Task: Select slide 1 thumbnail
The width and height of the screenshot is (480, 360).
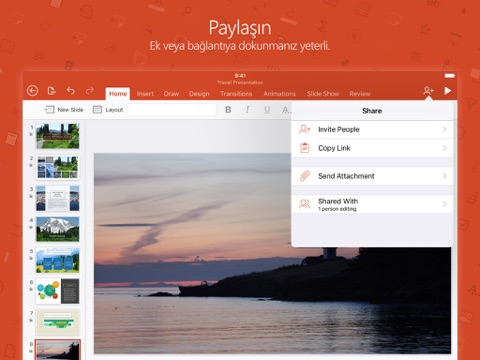Action: pyautogui.click(x=58, y=136)
